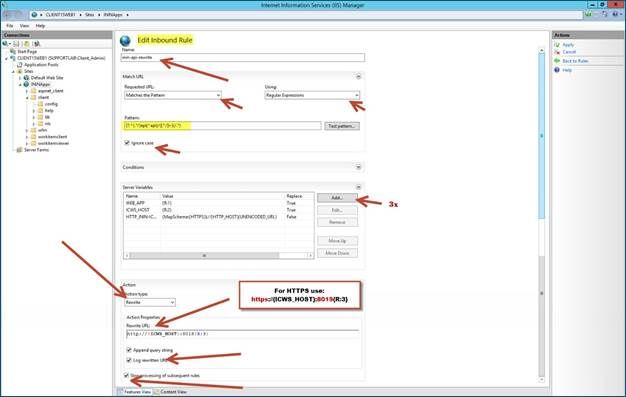
Task: Click the Default Web Site globe icon
Action: (26, 77)
